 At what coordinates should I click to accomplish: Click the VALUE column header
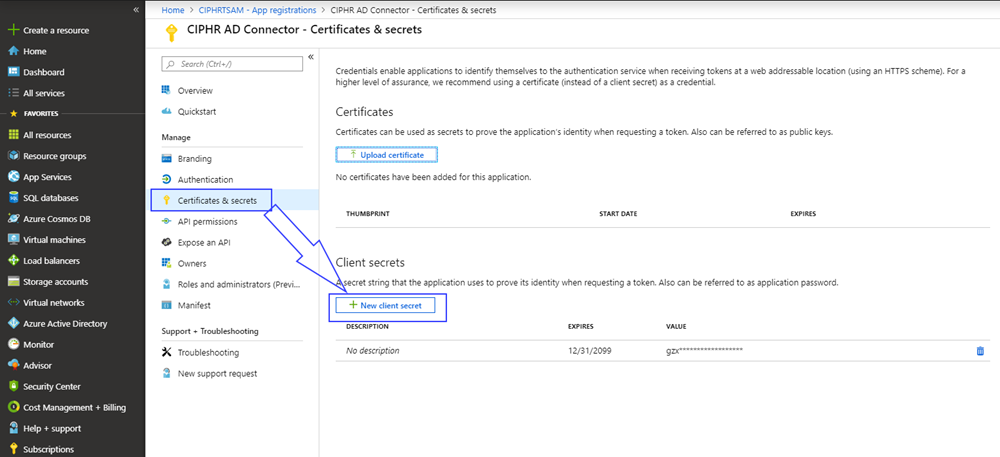pos(676,326)
